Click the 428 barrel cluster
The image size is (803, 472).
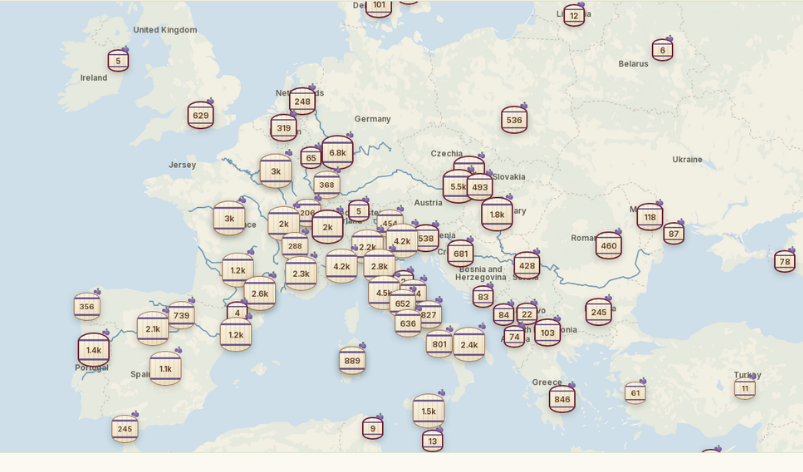tap(527, 266)
